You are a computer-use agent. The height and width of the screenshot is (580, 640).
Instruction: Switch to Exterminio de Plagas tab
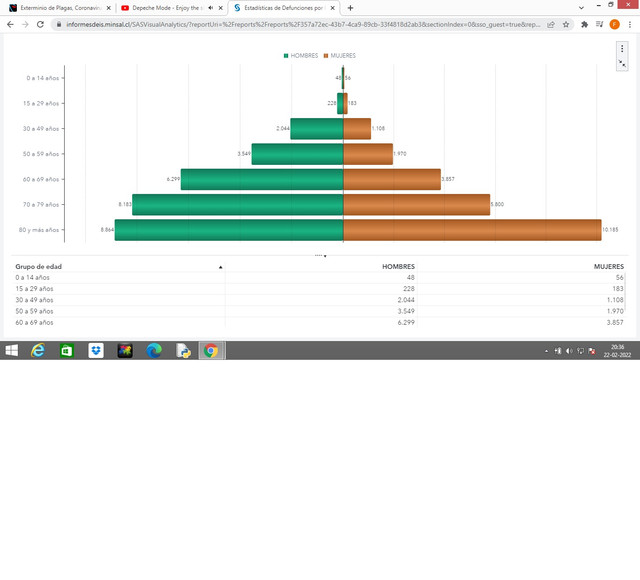tap(60, 8)
